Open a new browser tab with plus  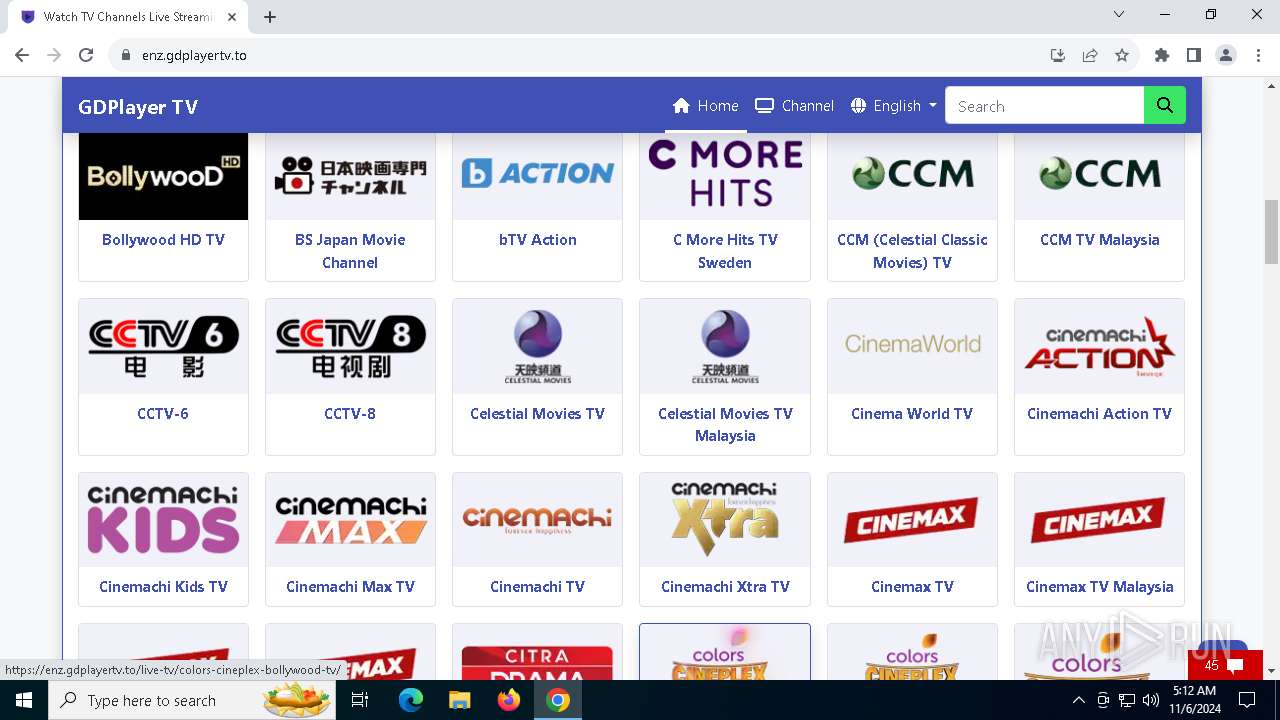click(270, 16)
